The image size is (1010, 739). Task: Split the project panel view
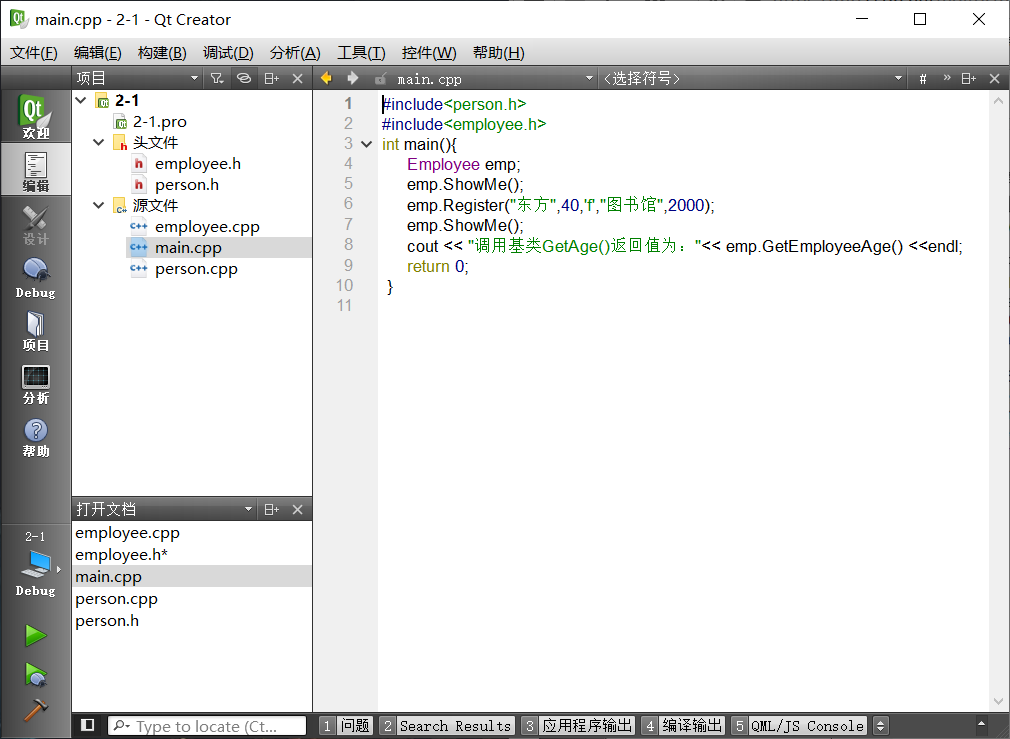tap(272, 79)
